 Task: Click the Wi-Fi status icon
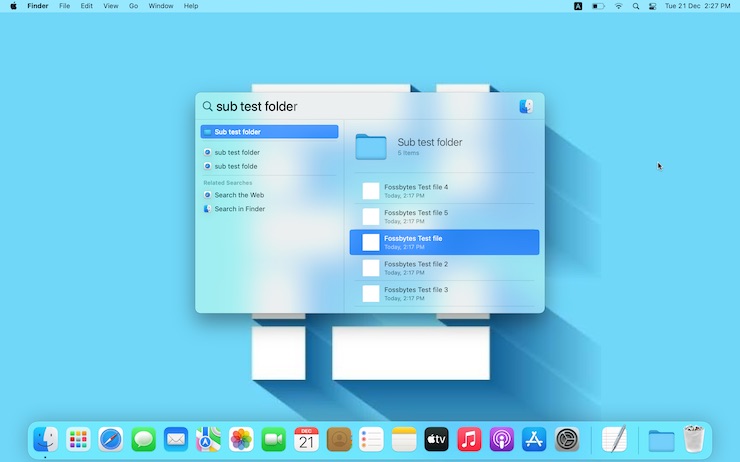coord(618,6)
